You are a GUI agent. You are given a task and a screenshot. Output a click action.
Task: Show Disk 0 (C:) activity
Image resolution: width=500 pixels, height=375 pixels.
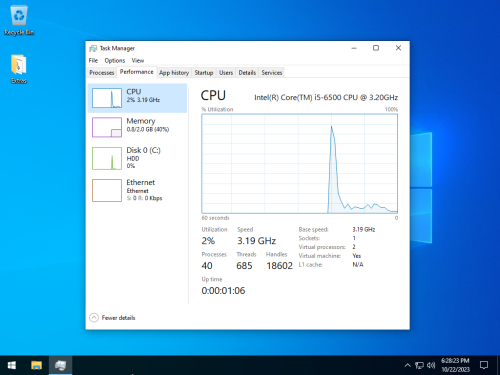point(137,158)
